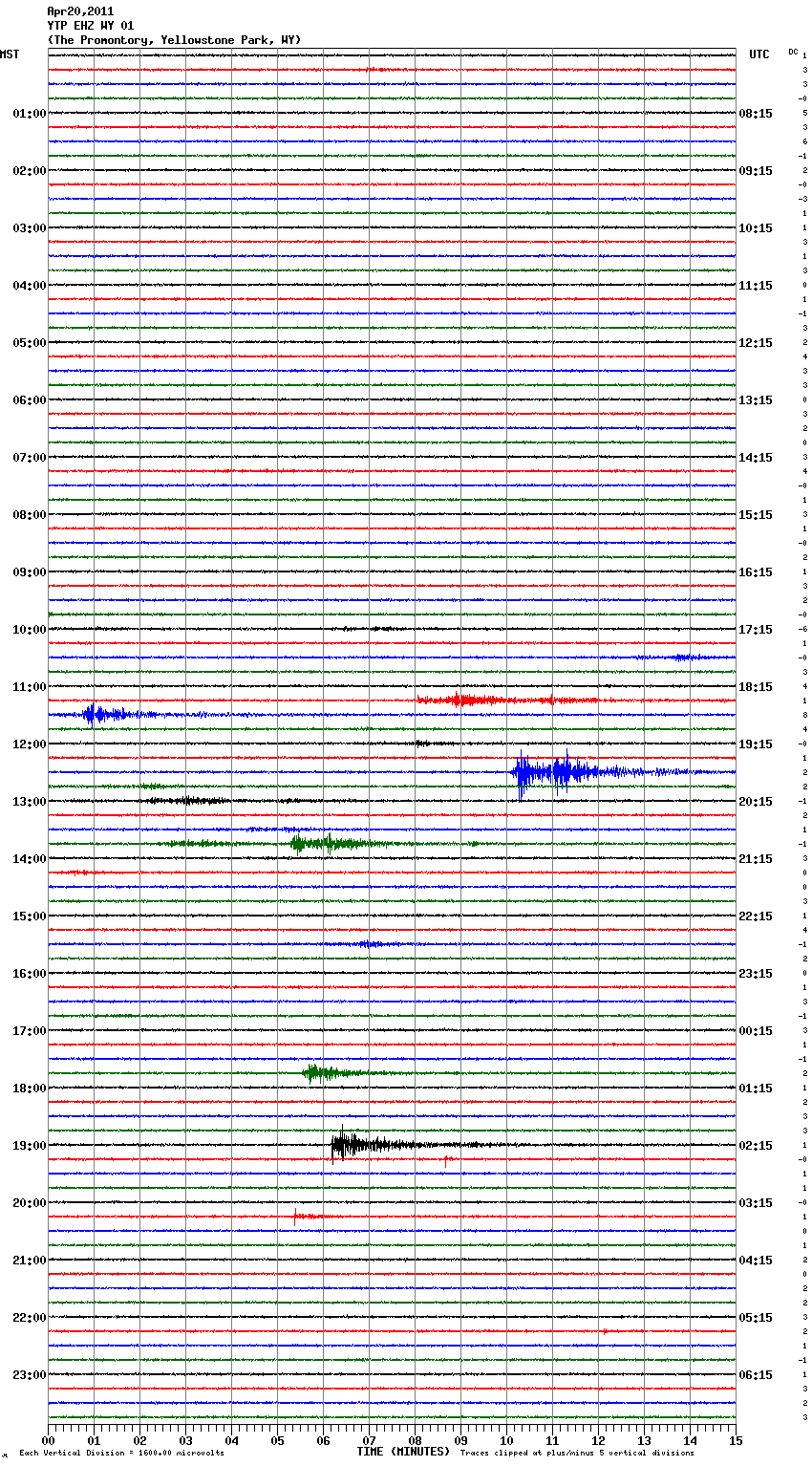Click the Traces clipped footer note
Viewport: 812px width, 1466px height.
577,1454
